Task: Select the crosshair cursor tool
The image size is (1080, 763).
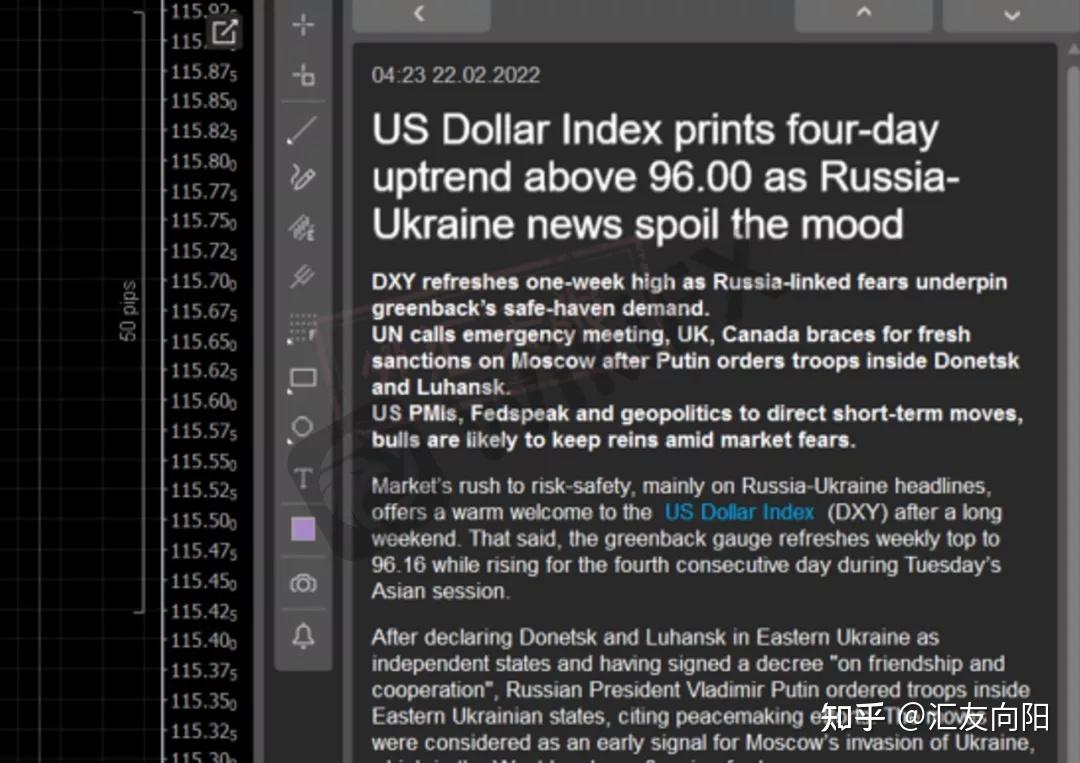Action: click(303, 25)
